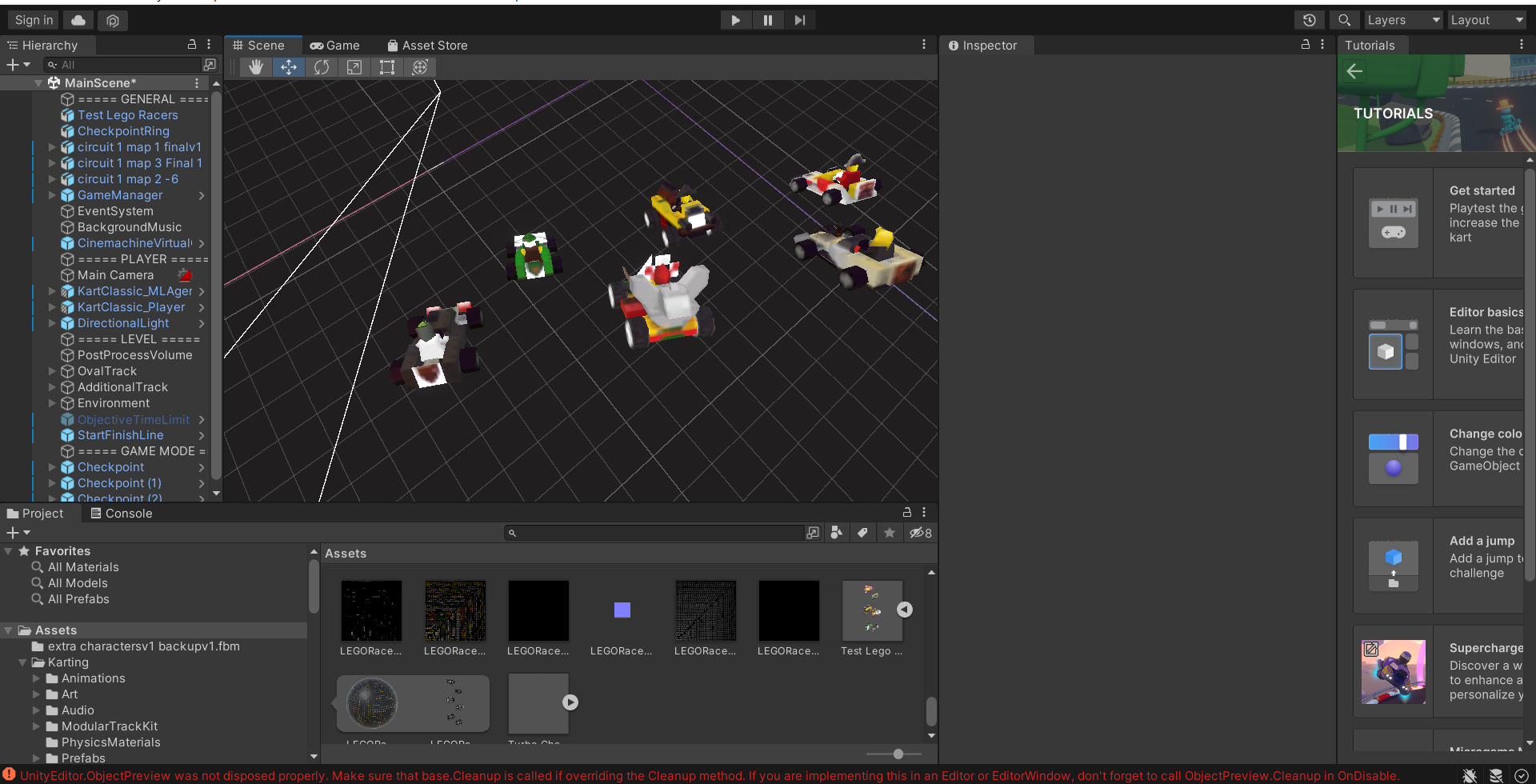This screenshot has width=1536, height=784.
Task: Select the Transform combined tool
Action: pyautogui.click(x=420, y=67)
